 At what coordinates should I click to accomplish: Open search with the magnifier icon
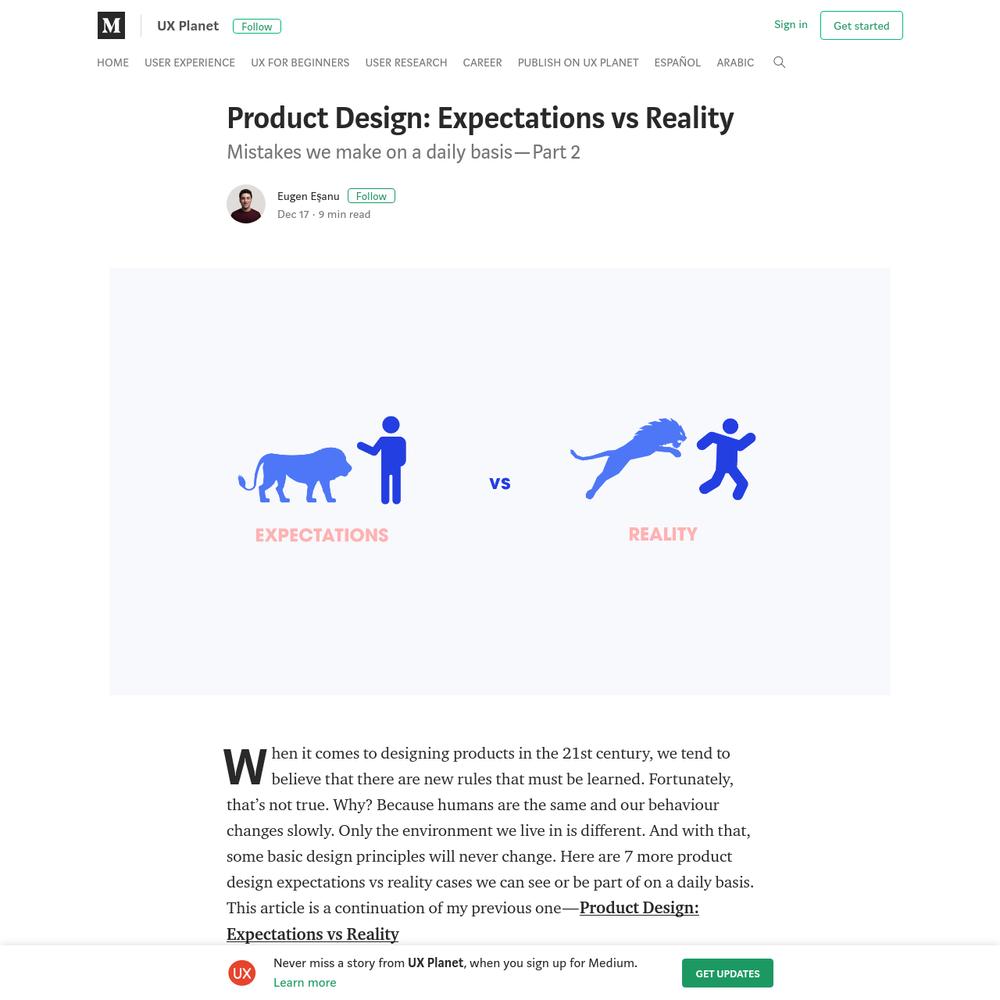click(779, 62)
